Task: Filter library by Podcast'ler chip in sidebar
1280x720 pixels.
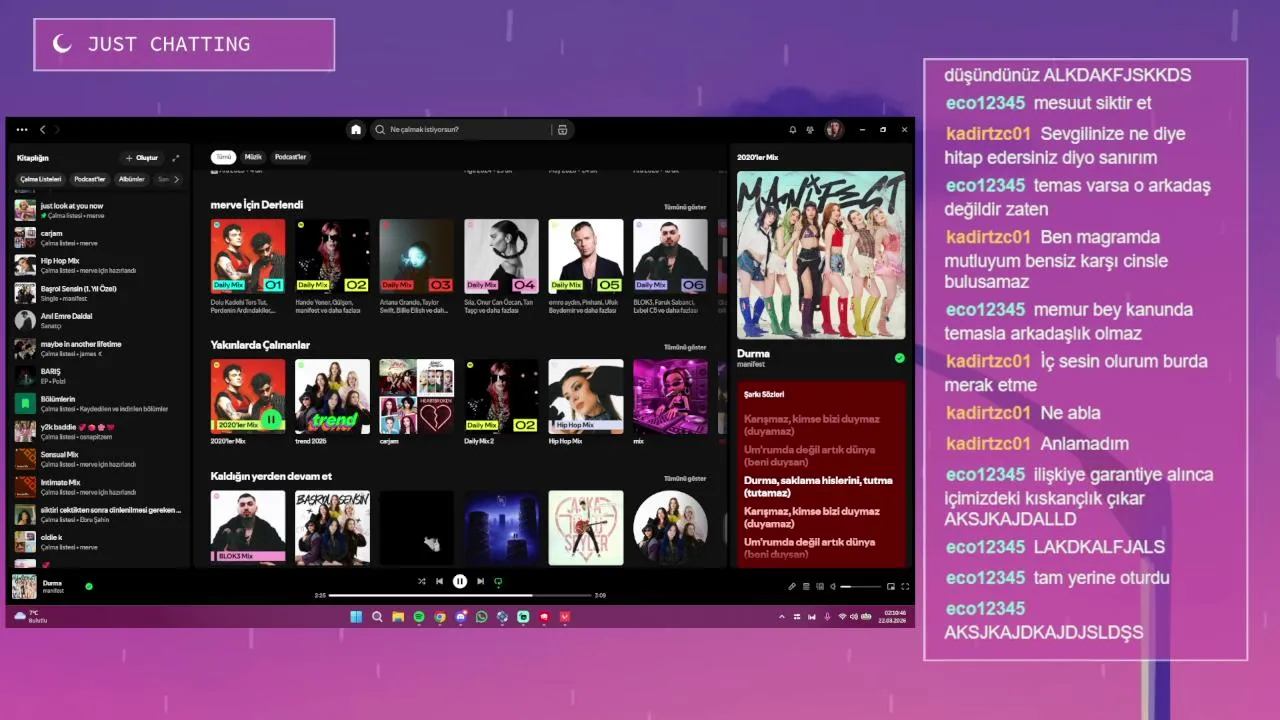Action: 90,179
